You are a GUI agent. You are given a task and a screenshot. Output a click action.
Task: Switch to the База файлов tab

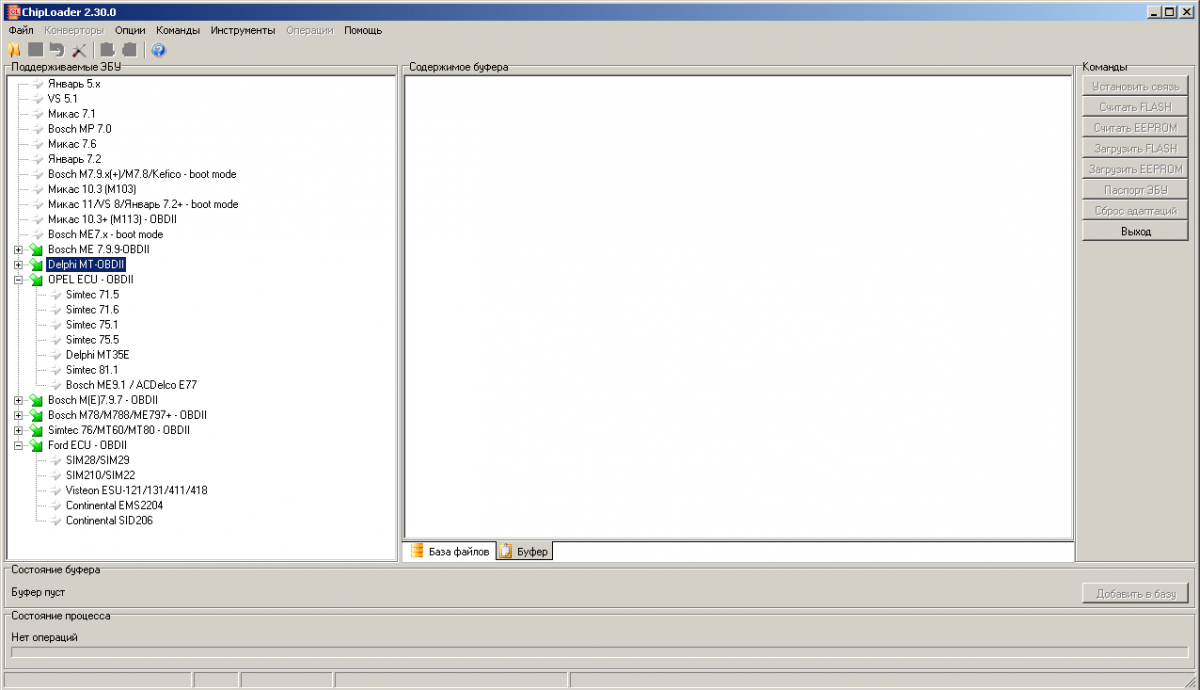pos(449,551)
